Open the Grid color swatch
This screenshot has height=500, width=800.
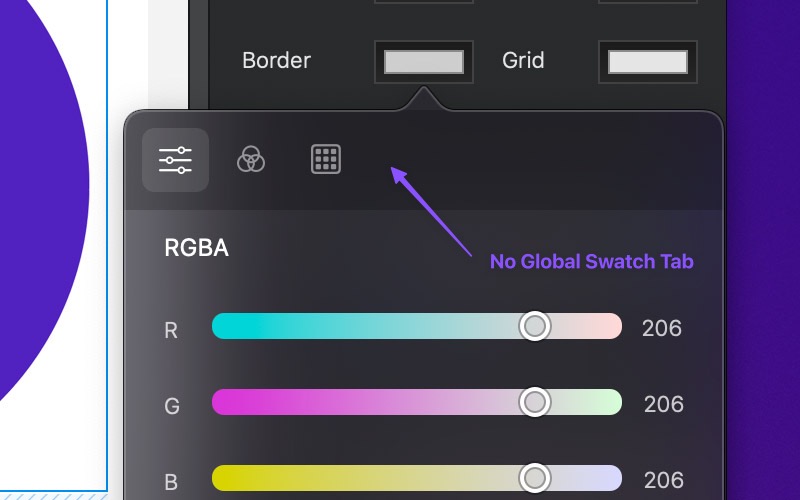pyautogui.click(x=647, y=62)
